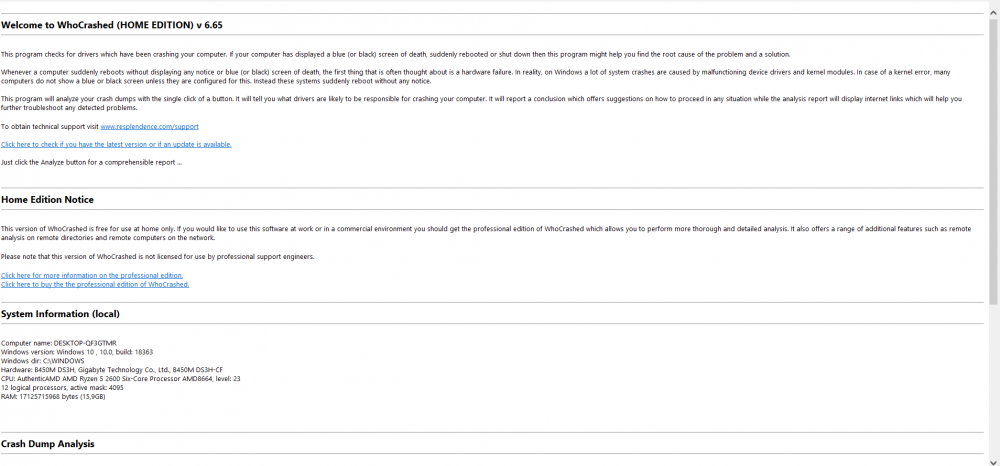Viewport: 1000px width, 466px height.
Task: Click the 'Just click the Analyze button' sentence
Action: 91,162
